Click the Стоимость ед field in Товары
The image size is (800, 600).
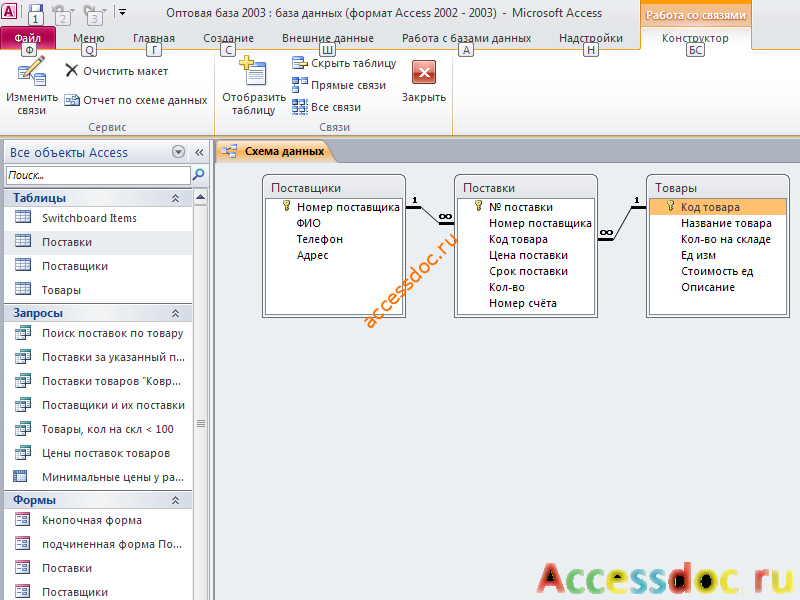(x=717, y=271)
